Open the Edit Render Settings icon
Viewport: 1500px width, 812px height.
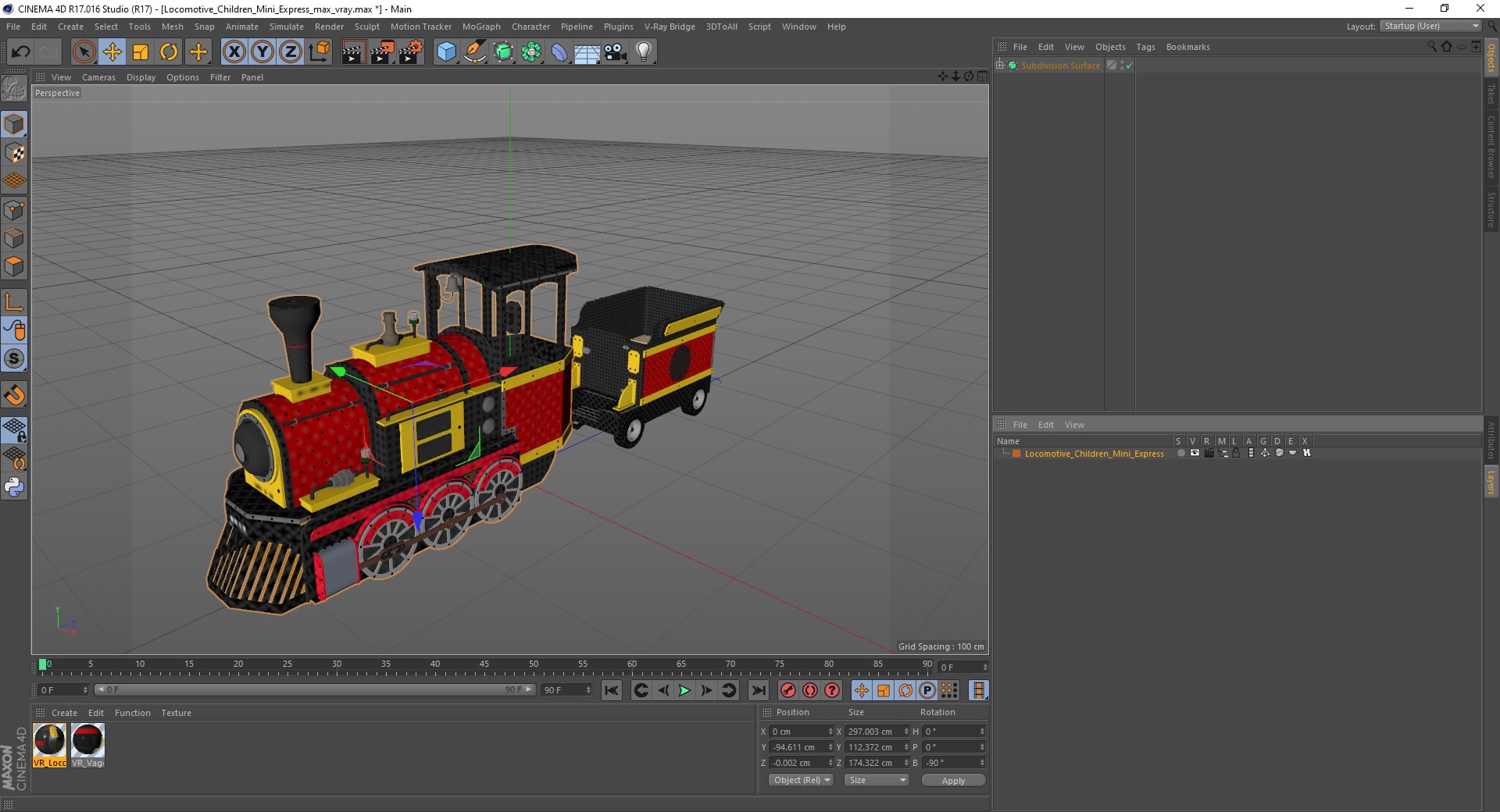(x=411, y=52)
